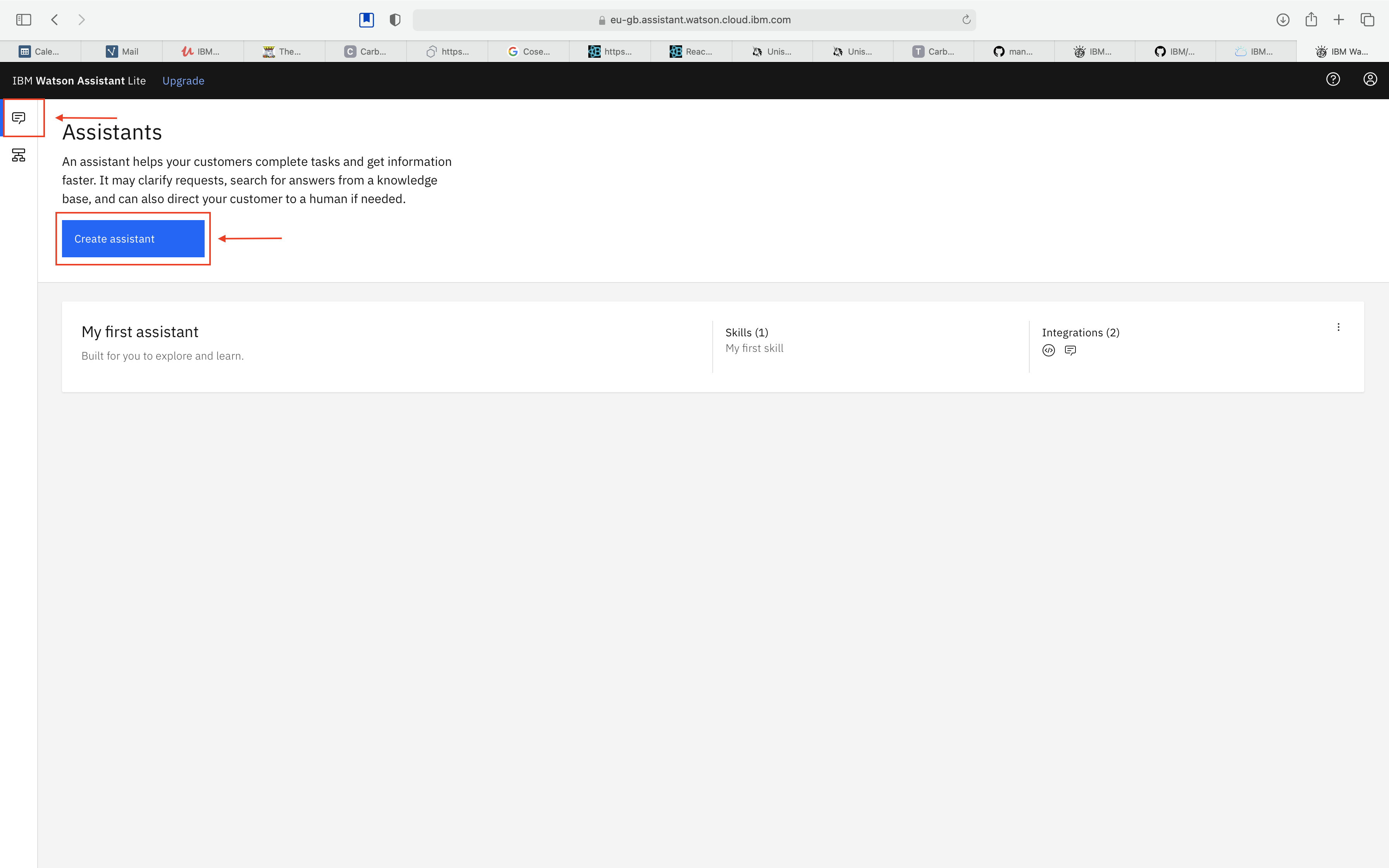Open My first assistant entry
1389x868 pixels.
click(x=139, y=330)
